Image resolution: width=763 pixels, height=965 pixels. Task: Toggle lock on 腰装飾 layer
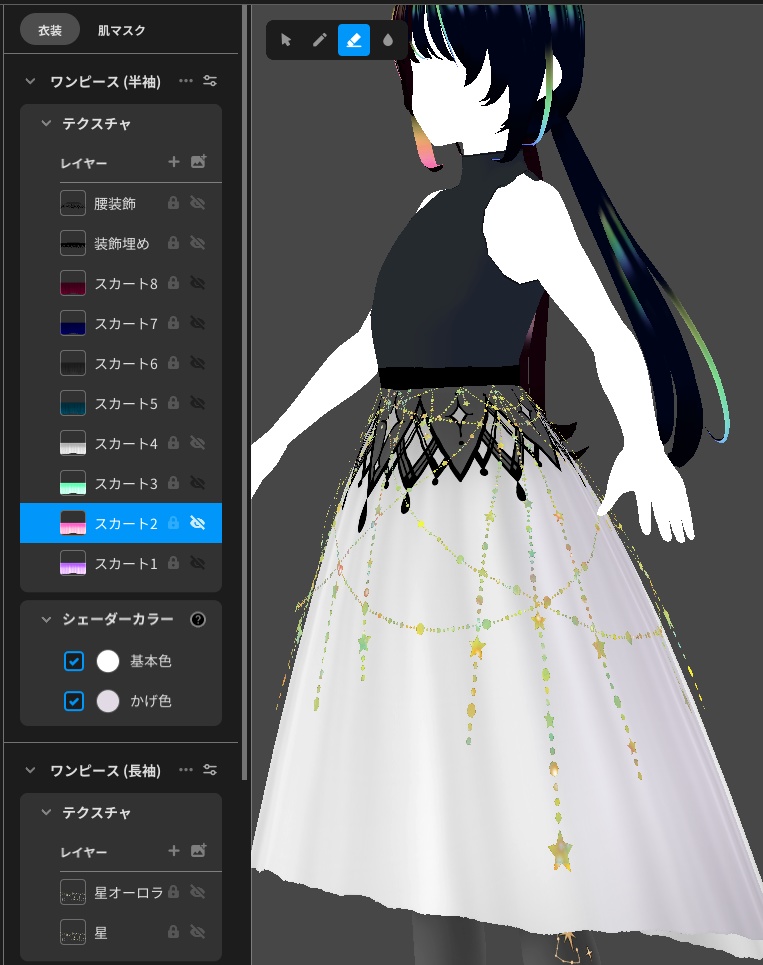point(174,203)
